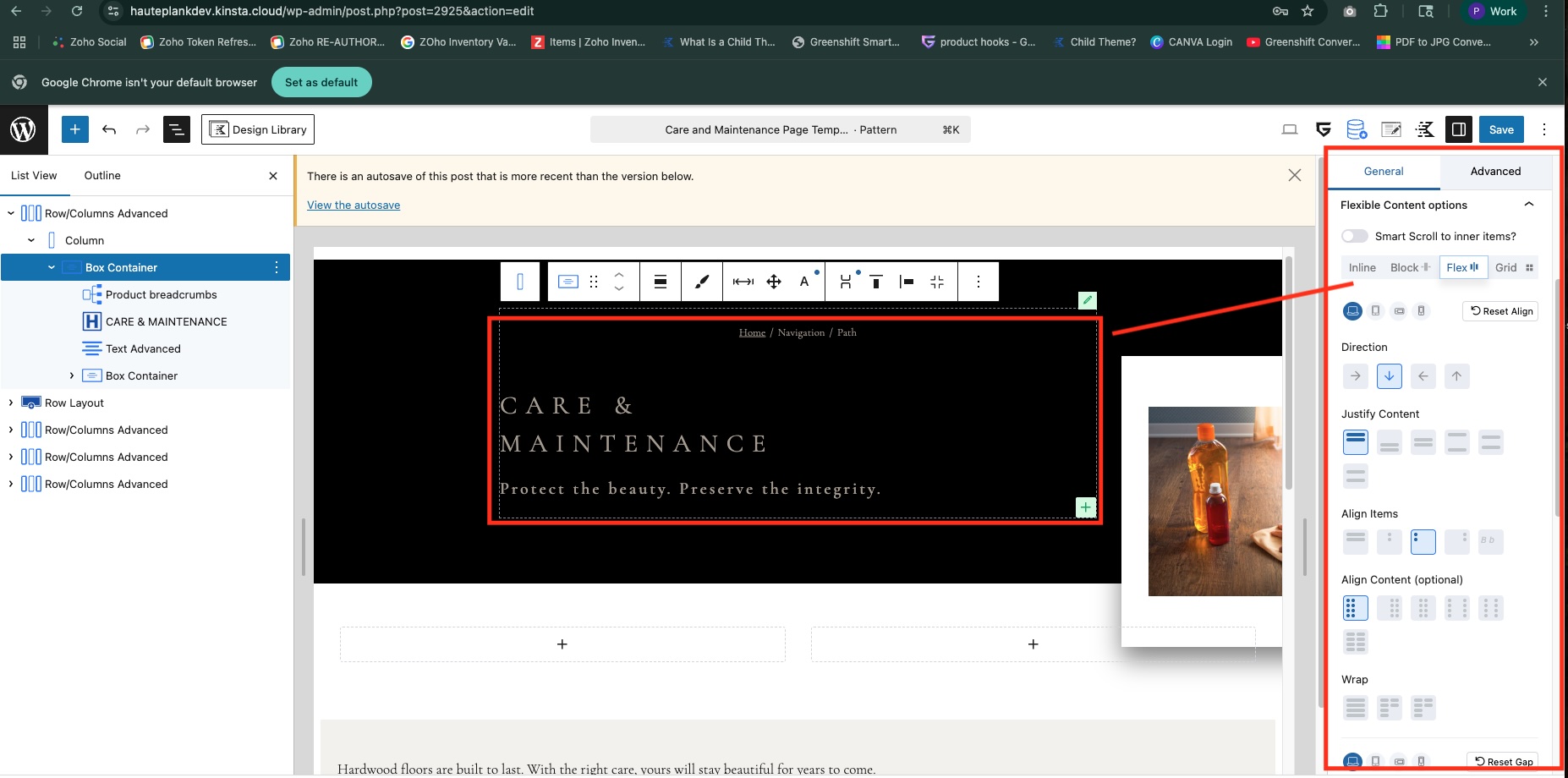1568x778 pixels.
Task: Collapse the Flexible Content options section
Action: pos(1529,205)
